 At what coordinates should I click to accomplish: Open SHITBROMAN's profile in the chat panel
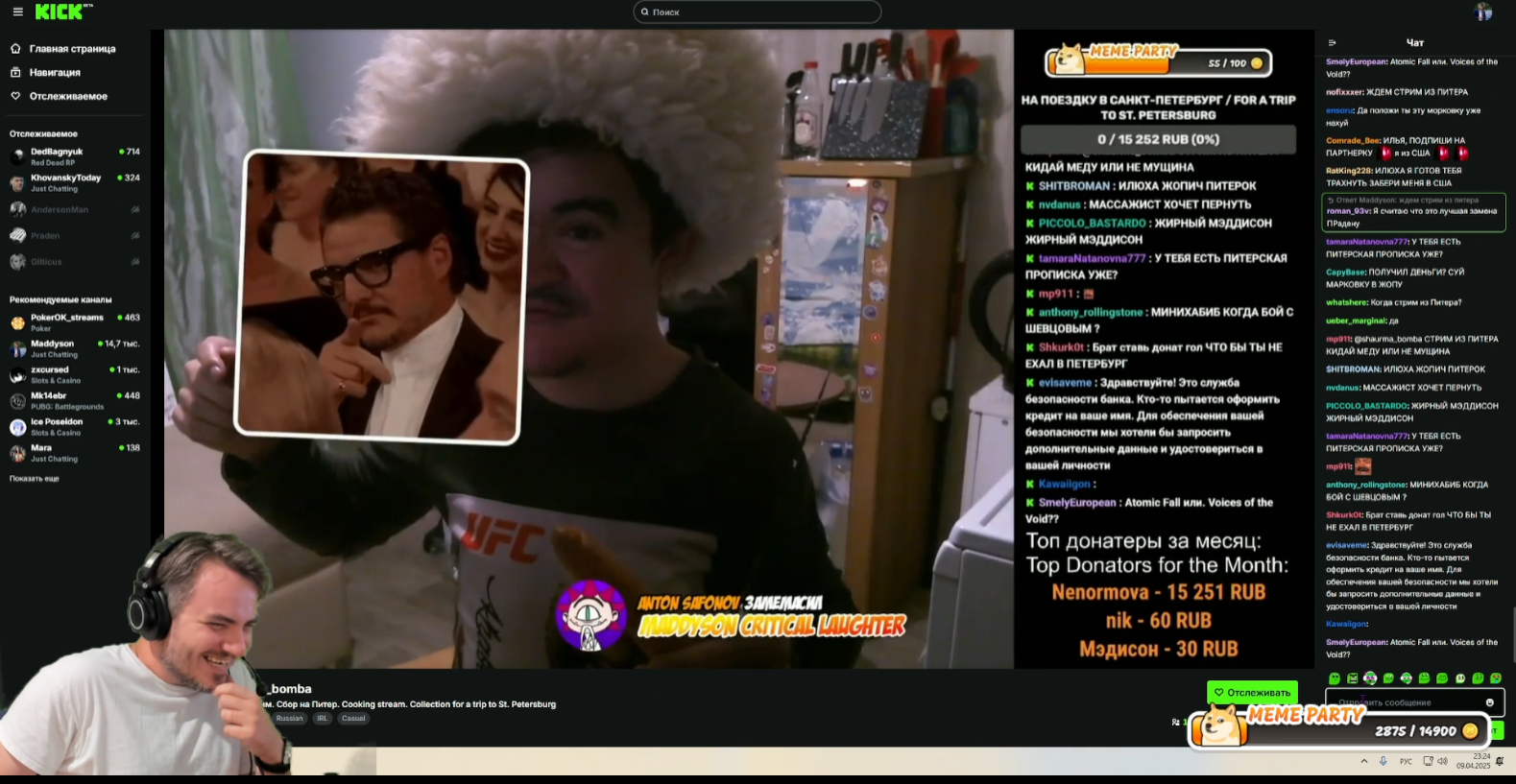tap(1353, 368)
